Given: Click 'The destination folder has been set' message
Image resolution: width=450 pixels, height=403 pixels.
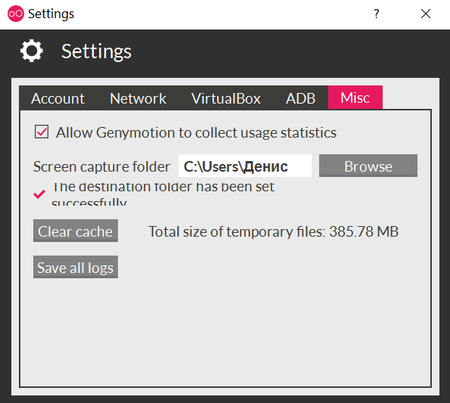Looking at the screenshot, I should [163, 193].
